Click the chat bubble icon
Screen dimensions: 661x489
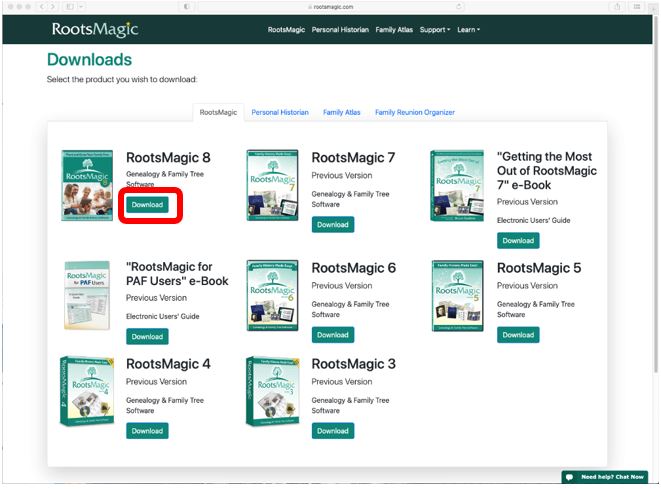570,477
